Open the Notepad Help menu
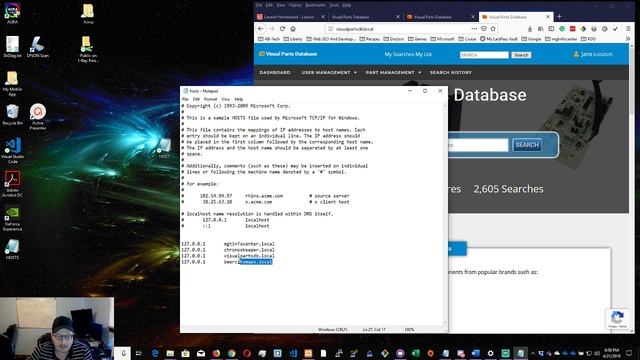Screen dimensions: 640x360 238,99
